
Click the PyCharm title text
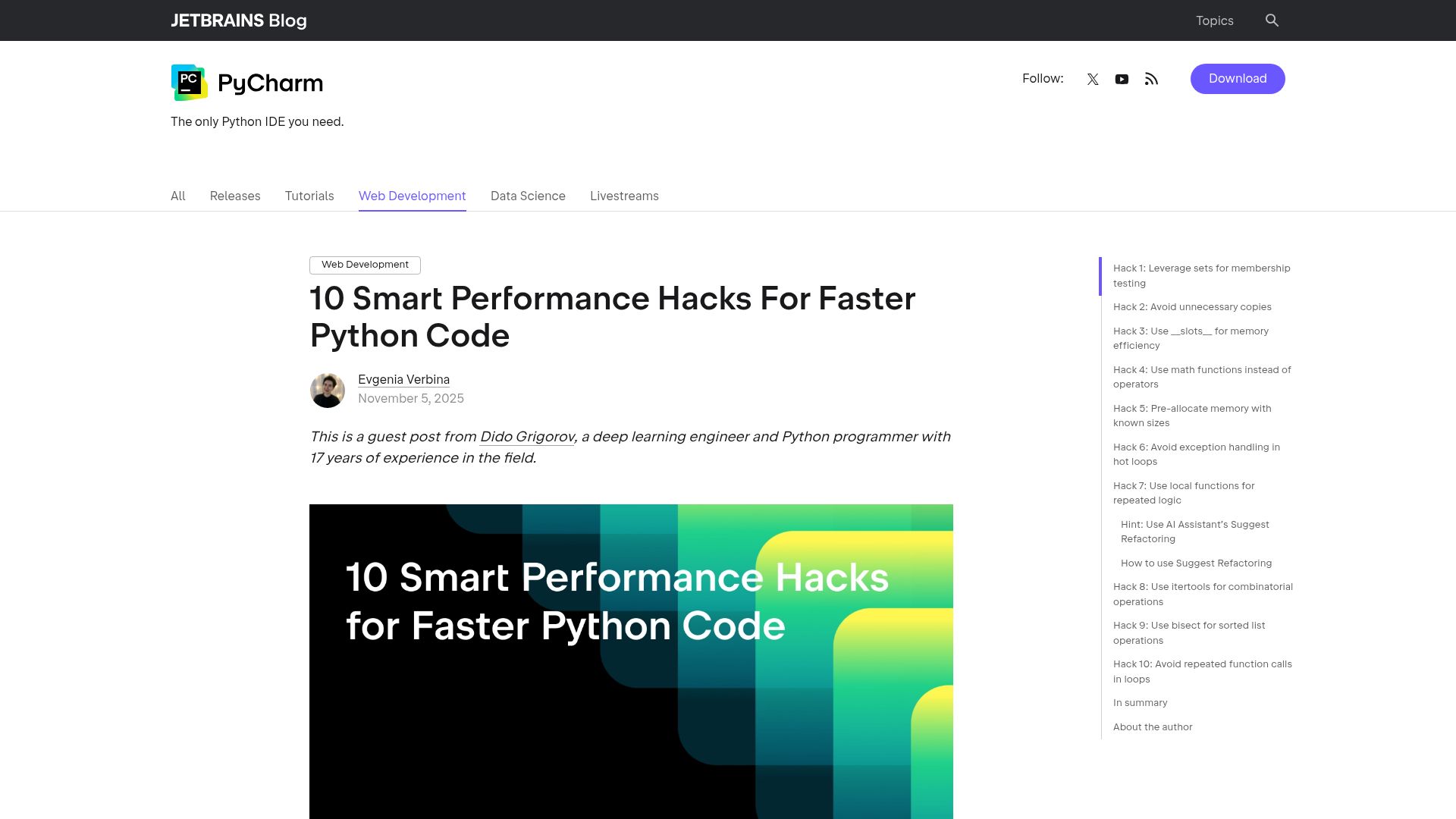click(x=270, y=83)
